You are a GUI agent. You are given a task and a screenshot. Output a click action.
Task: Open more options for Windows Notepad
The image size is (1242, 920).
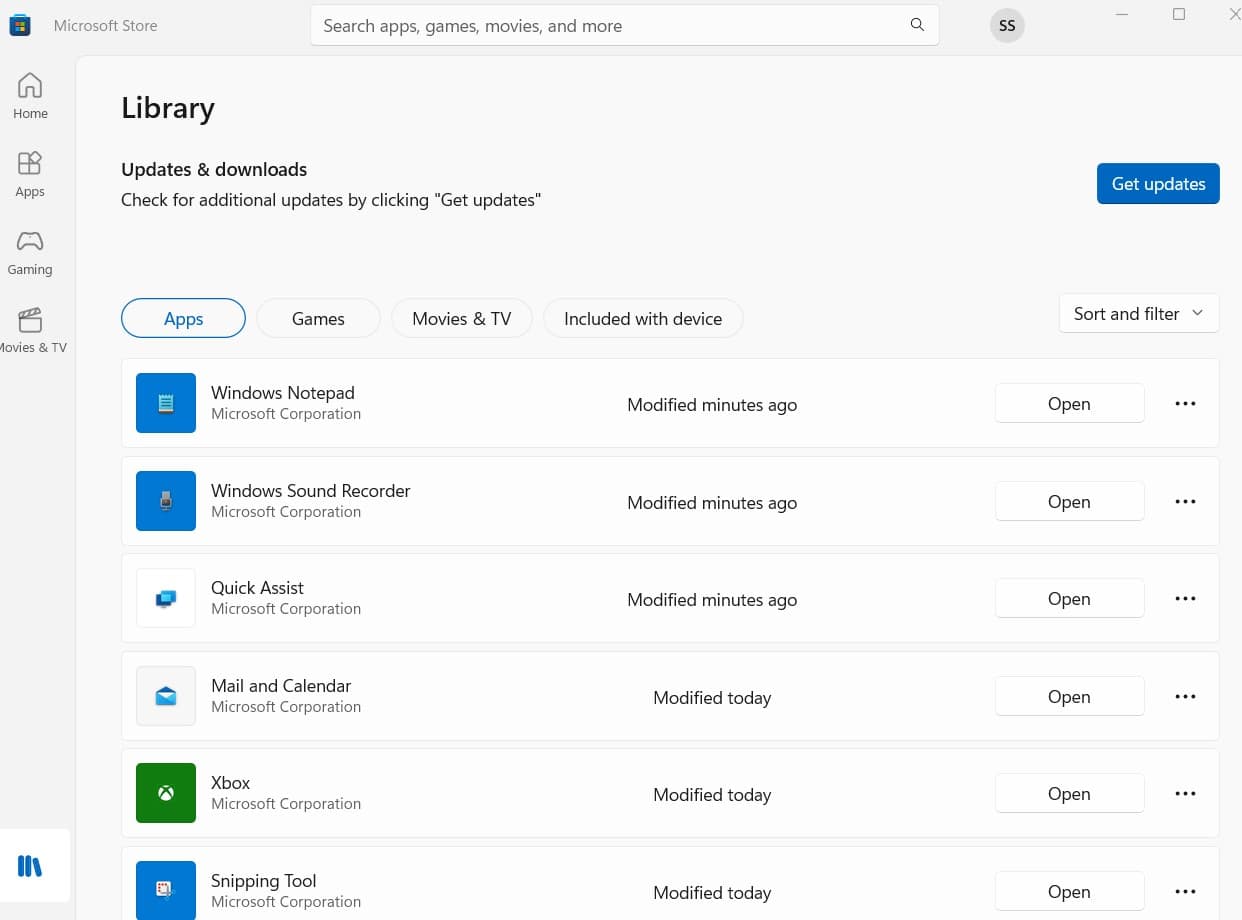pyautogui.click(x=1185, y=404)
